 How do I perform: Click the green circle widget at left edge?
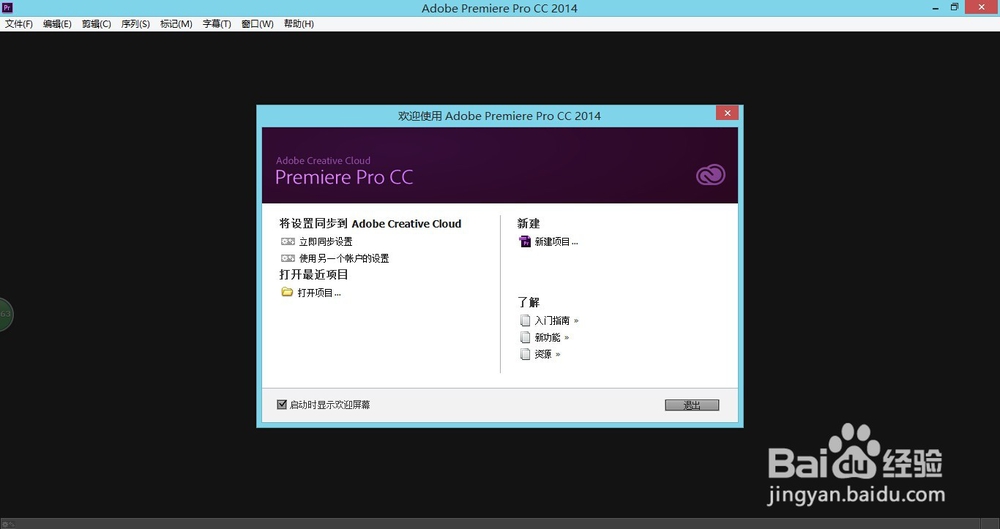click(6, 314)
